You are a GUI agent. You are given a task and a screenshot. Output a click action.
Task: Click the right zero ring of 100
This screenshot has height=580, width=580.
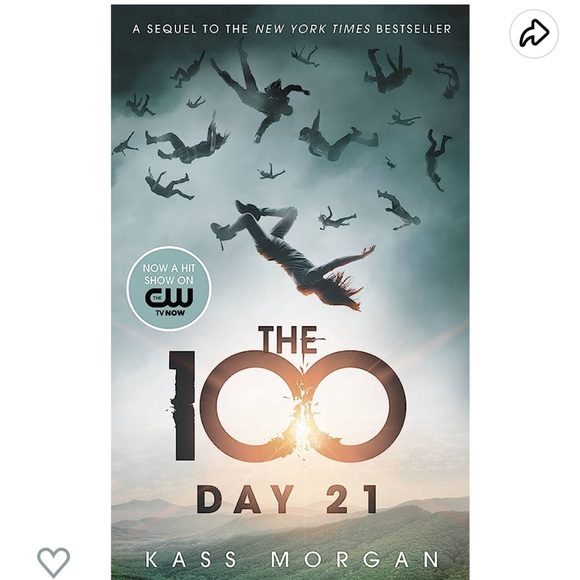[x=354, y=406]
